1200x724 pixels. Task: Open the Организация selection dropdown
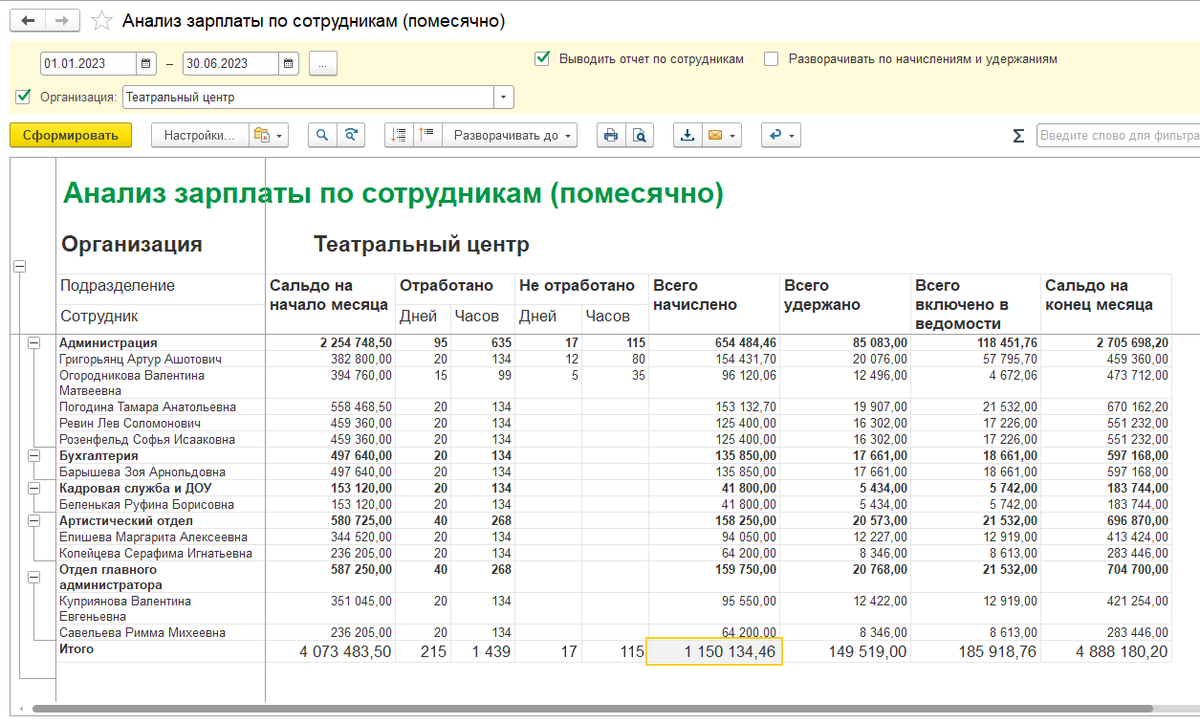[x=504, y=97]
